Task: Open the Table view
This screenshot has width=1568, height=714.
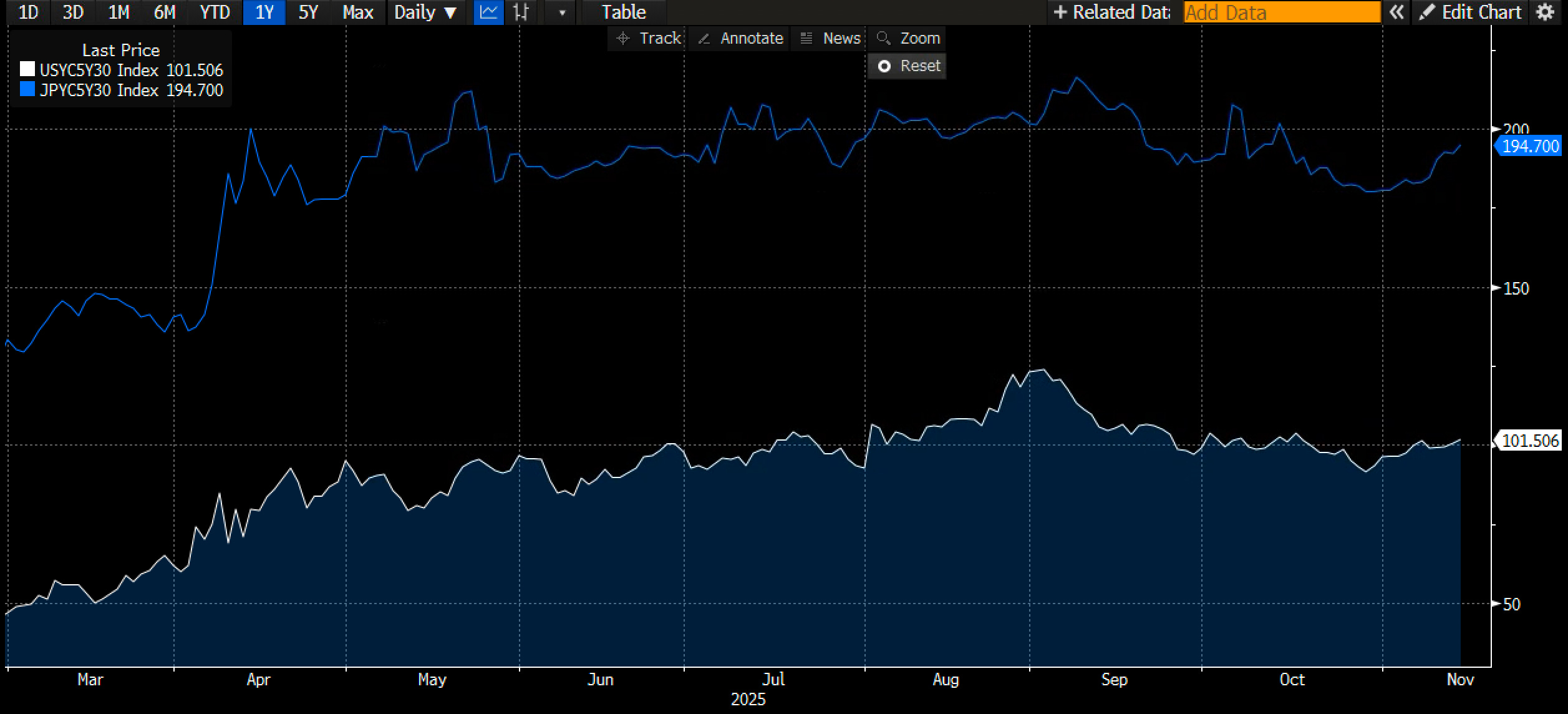Action: [x=623, y=12]
